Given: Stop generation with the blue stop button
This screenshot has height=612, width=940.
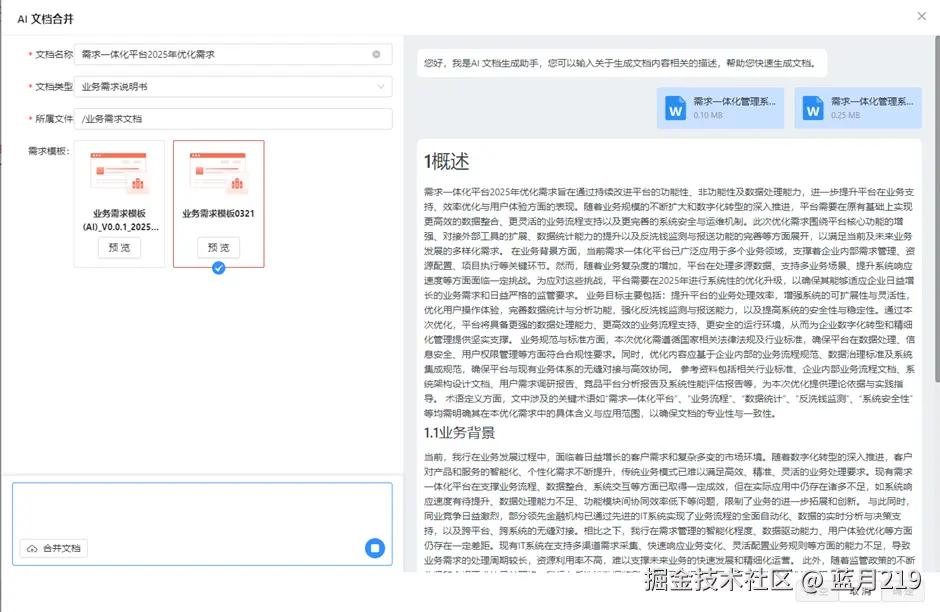Looking at the screenshot, I should 375,548.
